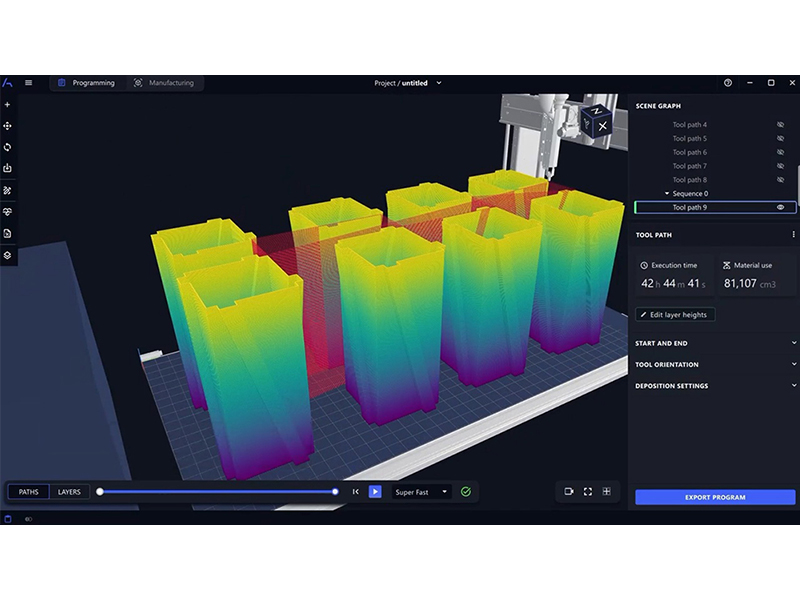Select the Layers view tab

pyautogui.click(x=69, y=492)
